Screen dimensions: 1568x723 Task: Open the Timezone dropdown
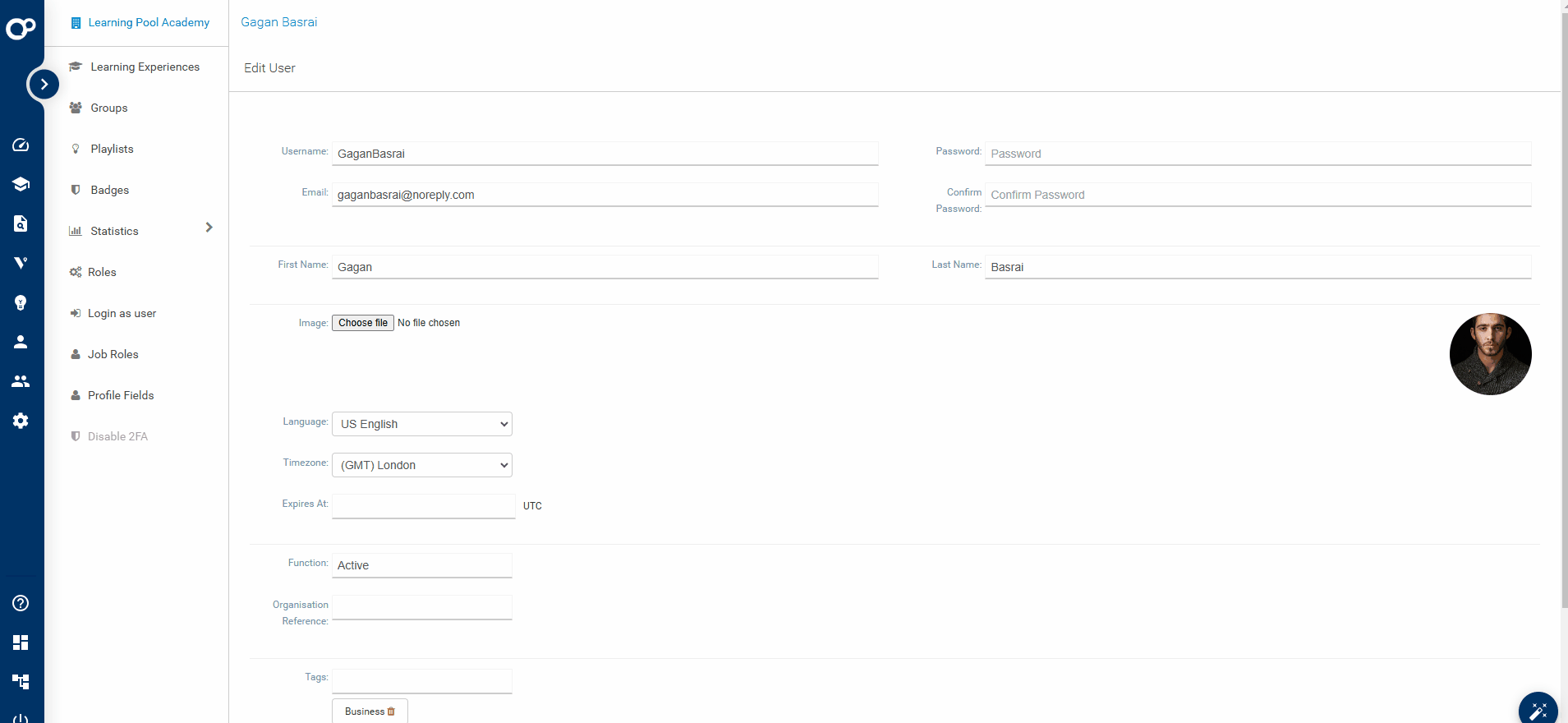pos(421,465)
